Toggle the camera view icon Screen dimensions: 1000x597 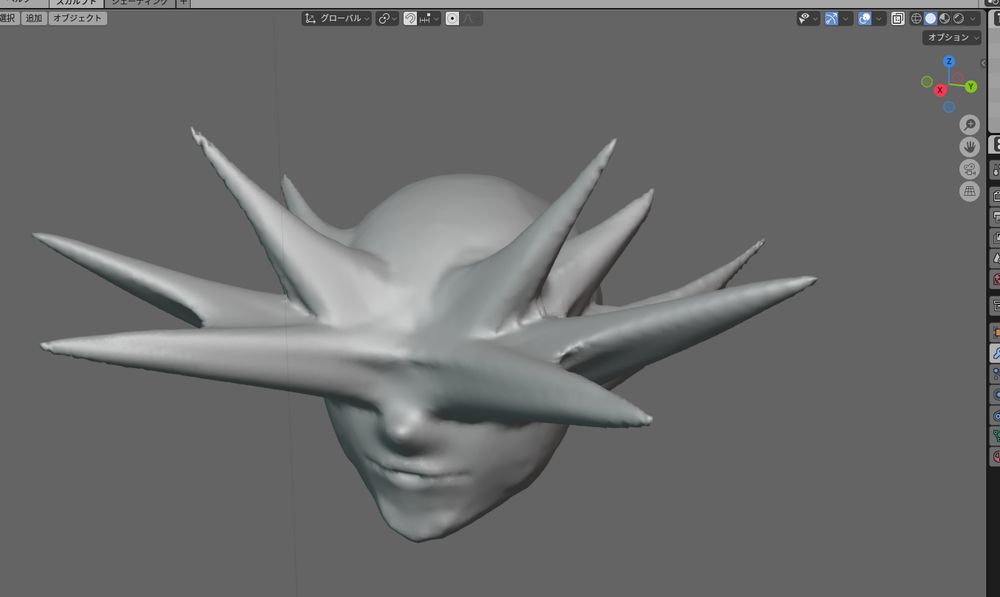[969, 169]
